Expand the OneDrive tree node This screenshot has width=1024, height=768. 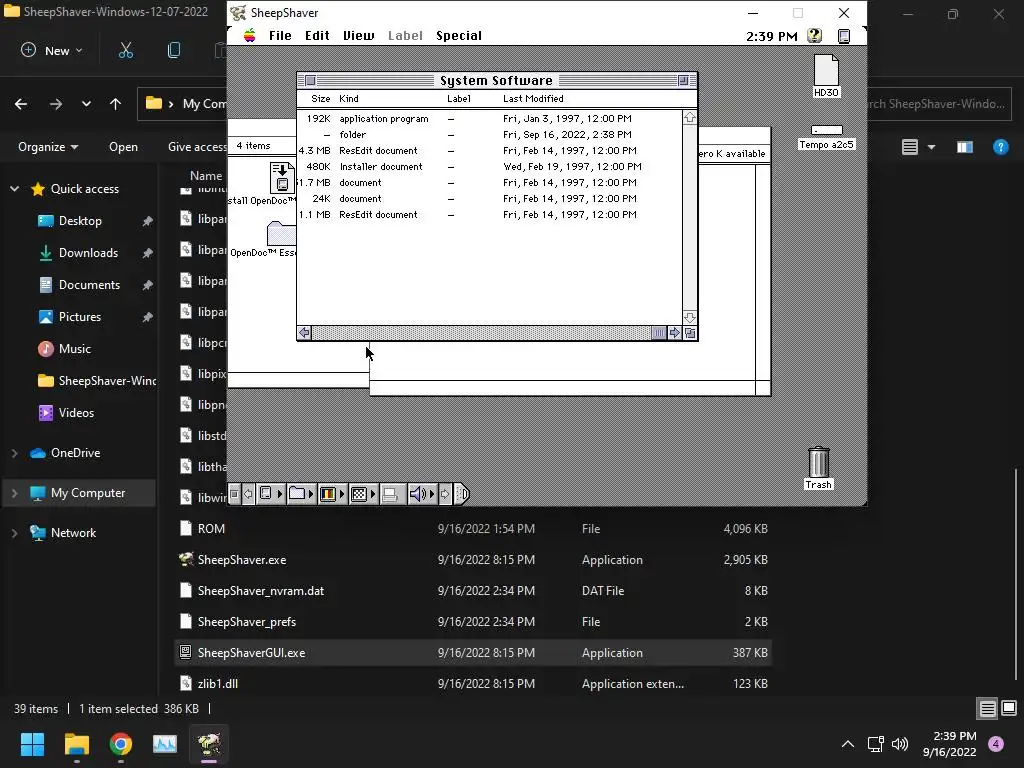14,453
